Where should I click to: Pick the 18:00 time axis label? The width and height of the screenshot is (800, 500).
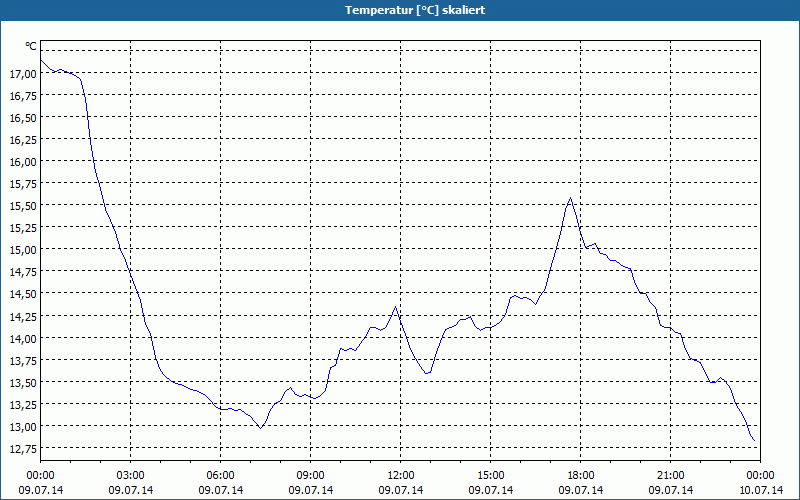[x=581, y=475]
